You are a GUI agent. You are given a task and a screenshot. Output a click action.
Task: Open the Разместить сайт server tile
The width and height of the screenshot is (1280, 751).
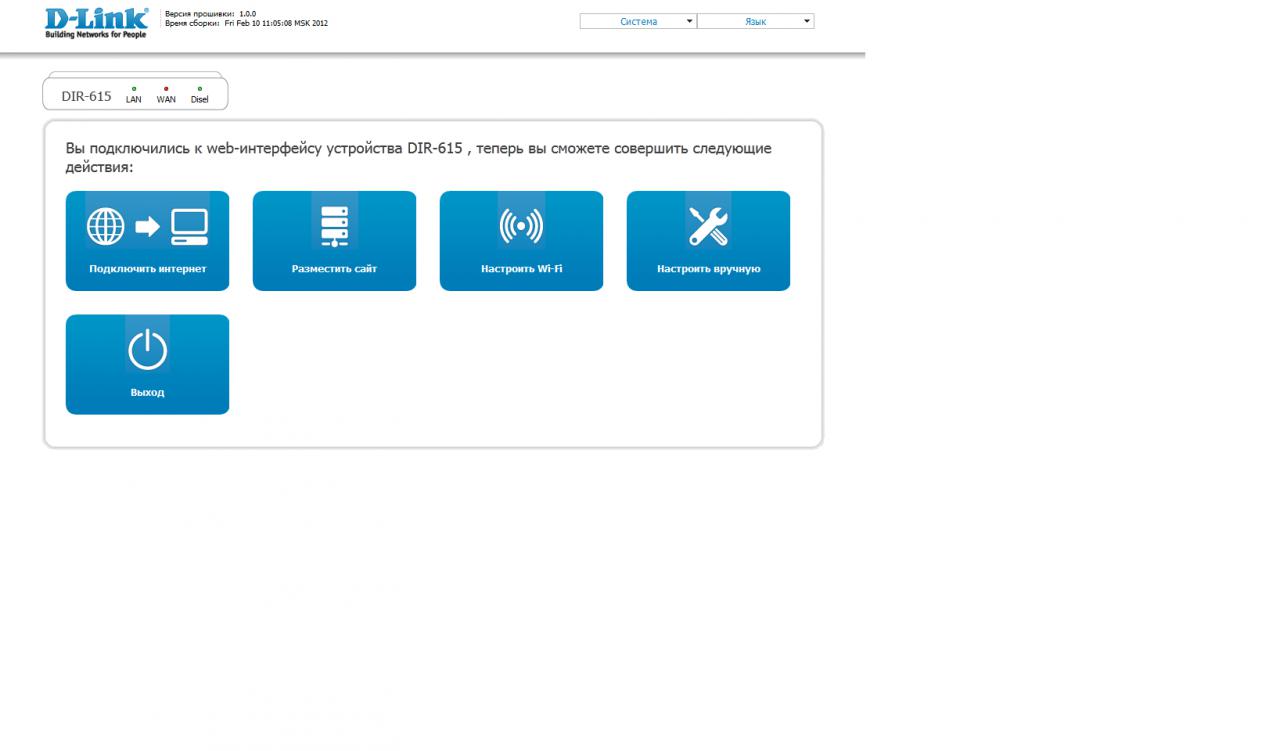pyautogui.click(x=334, y=241)
